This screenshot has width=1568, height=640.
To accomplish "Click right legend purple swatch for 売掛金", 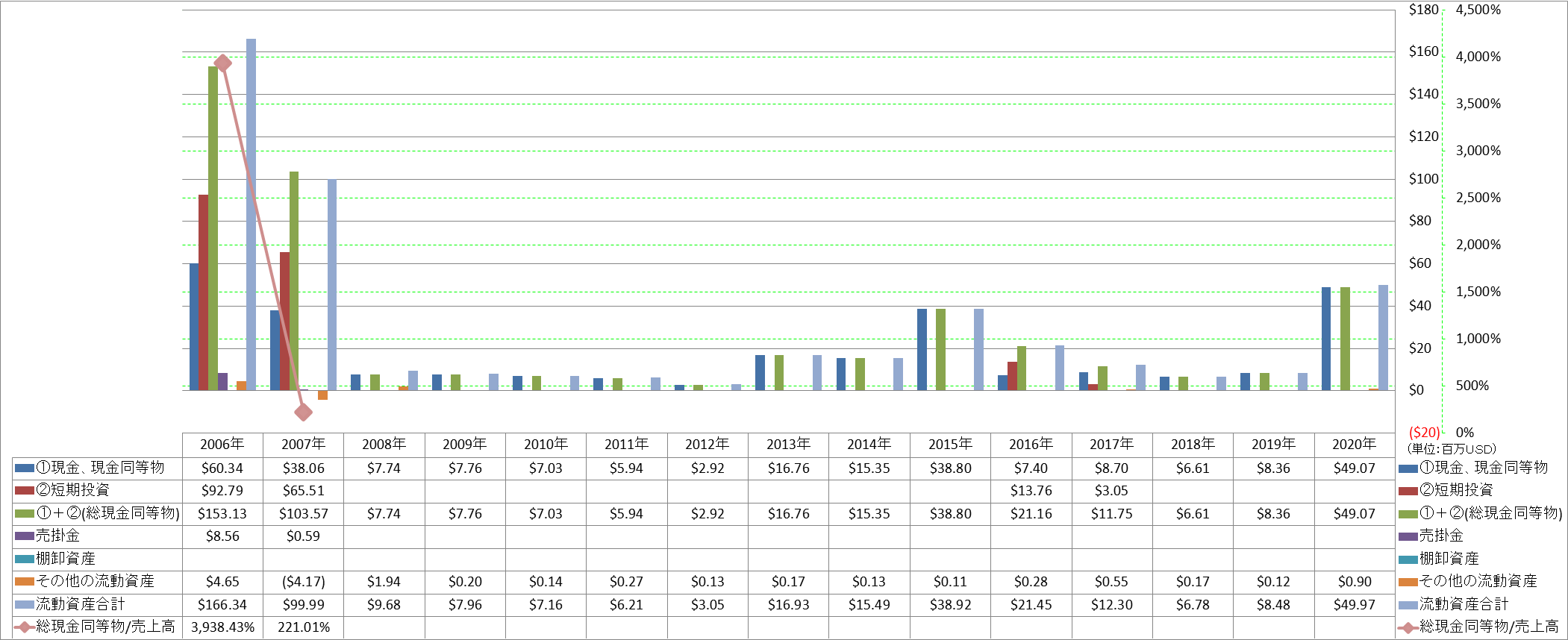I will (1408, 536).
